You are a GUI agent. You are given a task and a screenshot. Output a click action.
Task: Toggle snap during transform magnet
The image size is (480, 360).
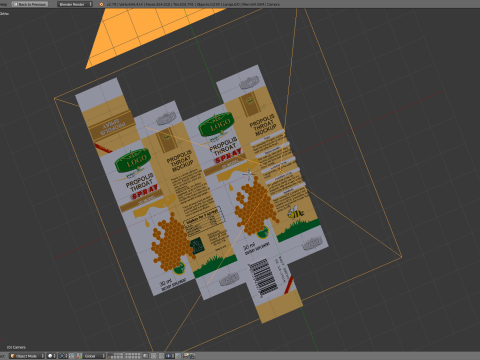[161, 356]
